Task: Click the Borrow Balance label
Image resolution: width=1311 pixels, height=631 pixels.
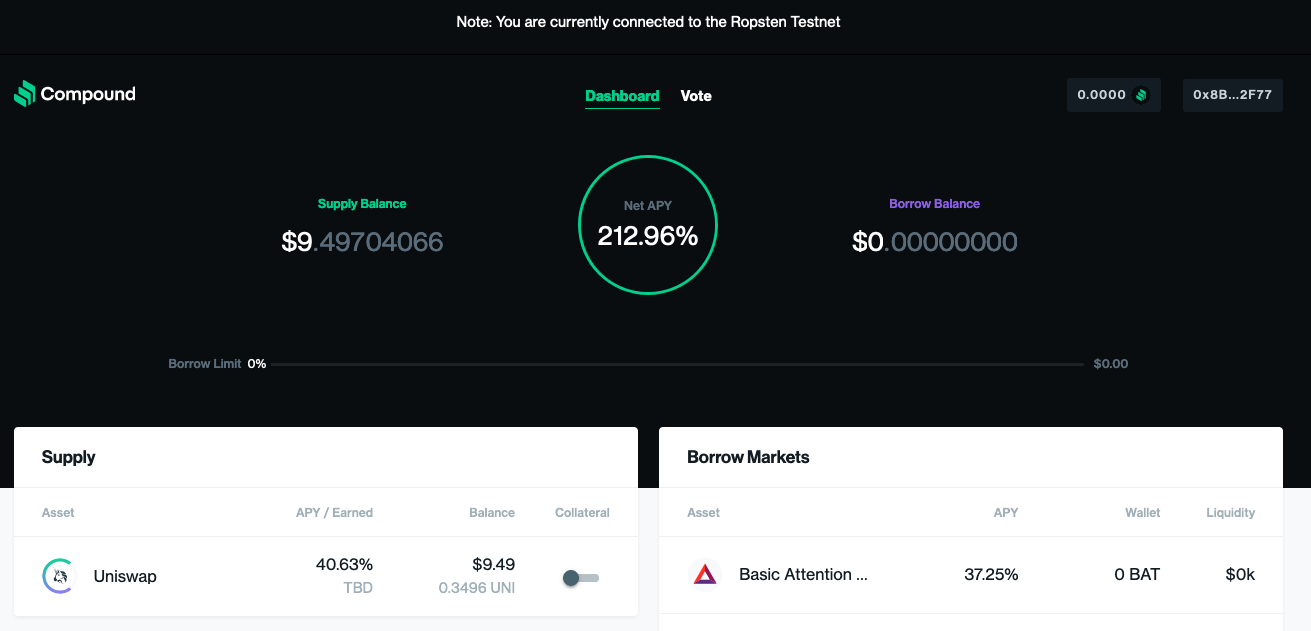Action: (934, 203)
